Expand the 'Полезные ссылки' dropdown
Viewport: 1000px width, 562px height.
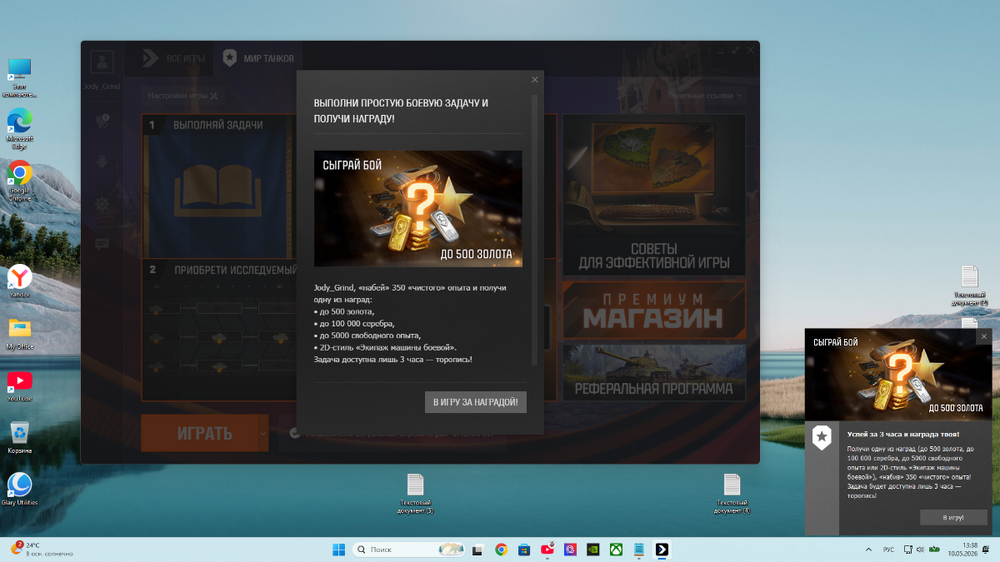(705, 95)
